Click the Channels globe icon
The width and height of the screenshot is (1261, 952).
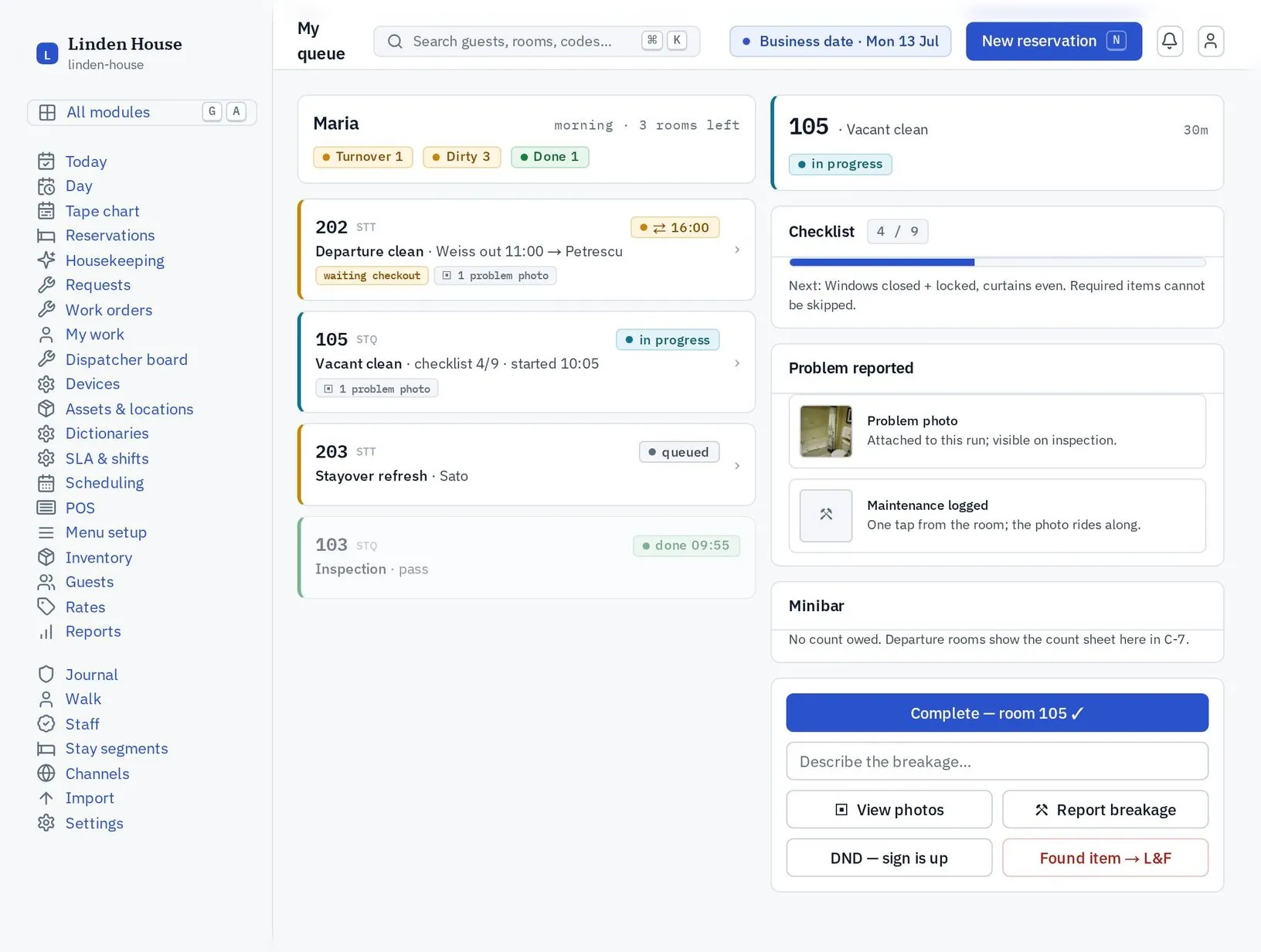[x=46, y=773]
